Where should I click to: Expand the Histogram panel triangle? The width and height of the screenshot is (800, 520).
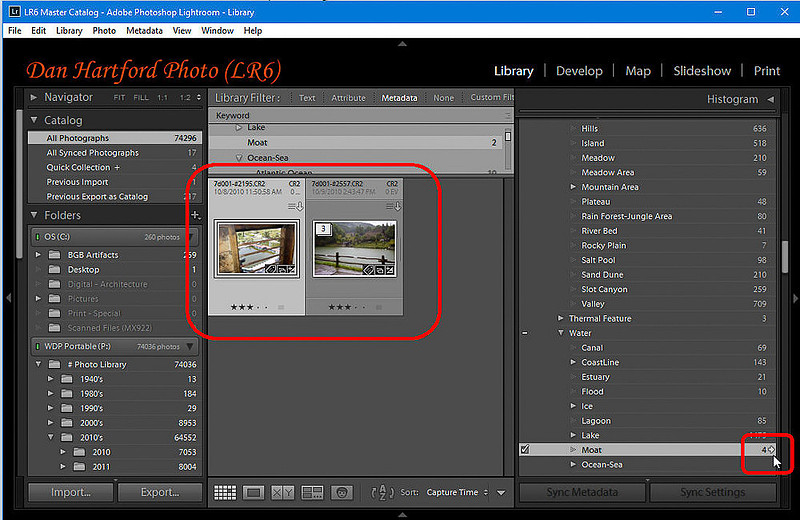pyautogui.click(x=770, y=99)
